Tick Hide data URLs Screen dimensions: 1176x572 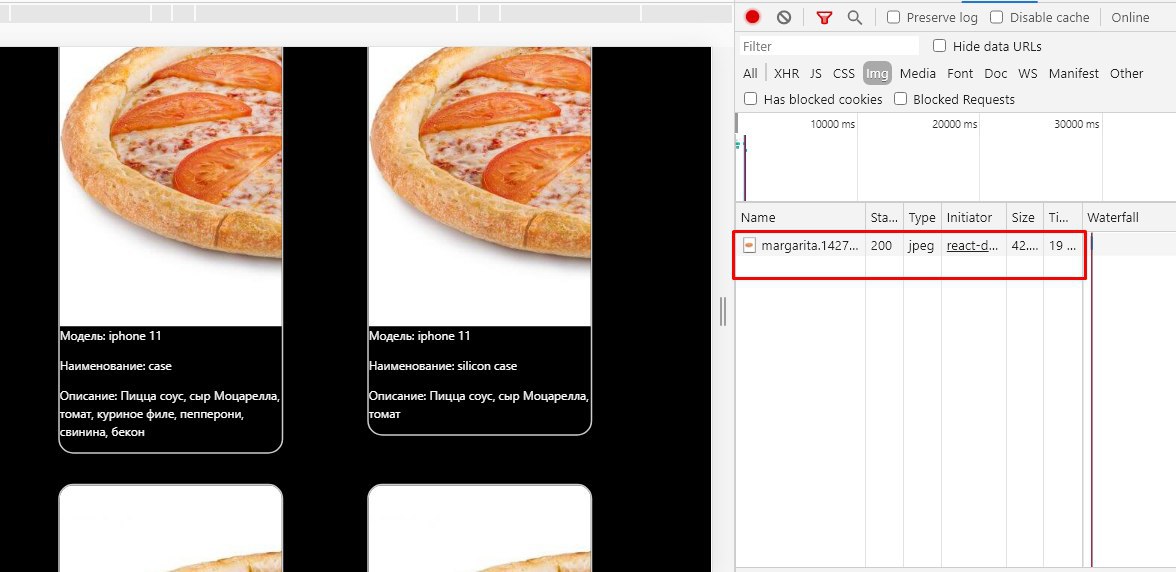pyautogui.click(x=940, y=46)
